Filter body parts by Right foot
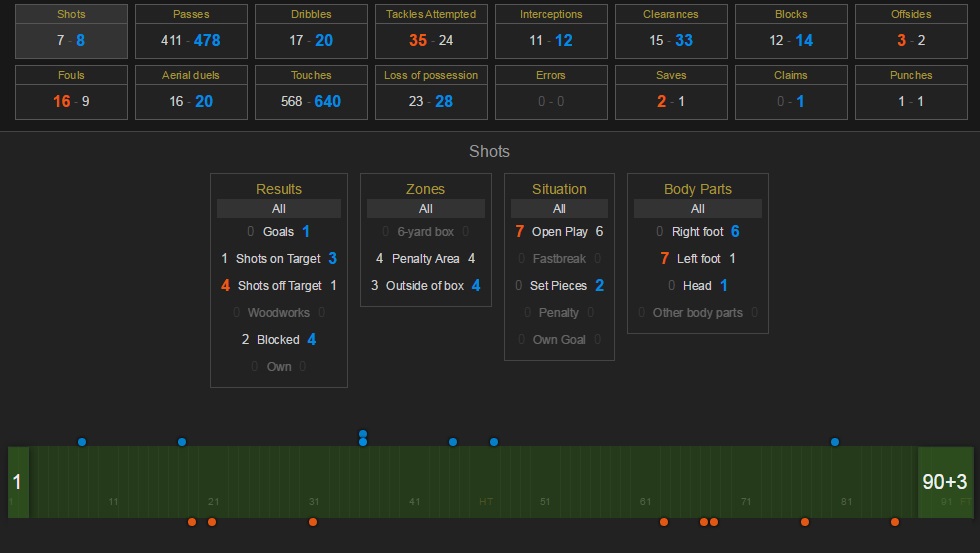Screen dimensions: 980x553 click(698, 232)
